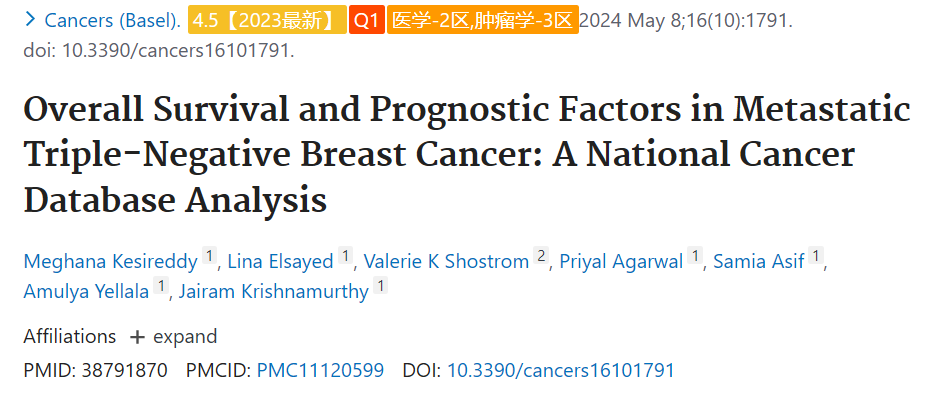941x412 pixels.
Task: Select author Samia Asif
Action: pyautogui.click(x=759, y=262)
